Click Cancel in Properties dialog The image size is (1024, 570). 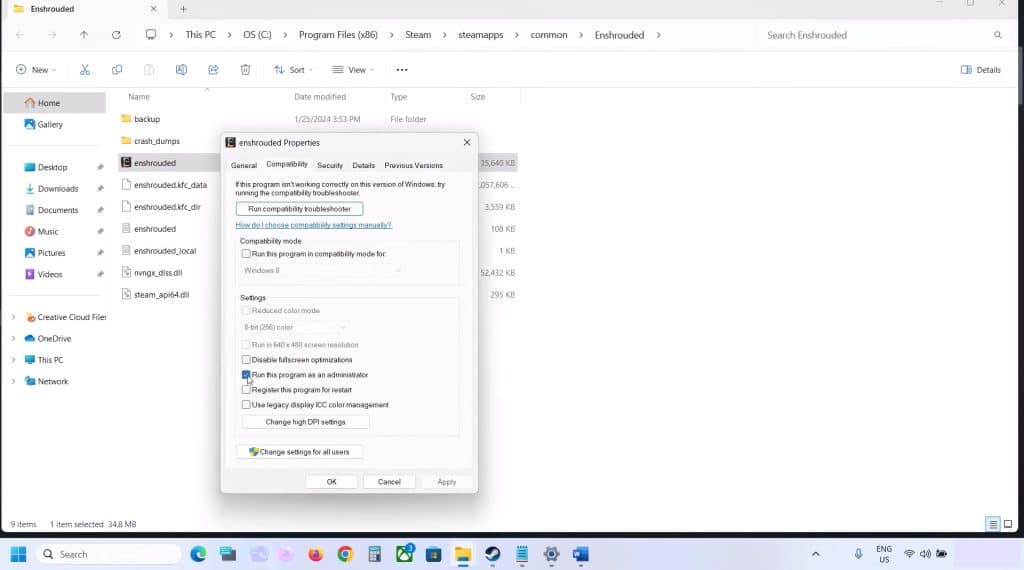[389, 482]
